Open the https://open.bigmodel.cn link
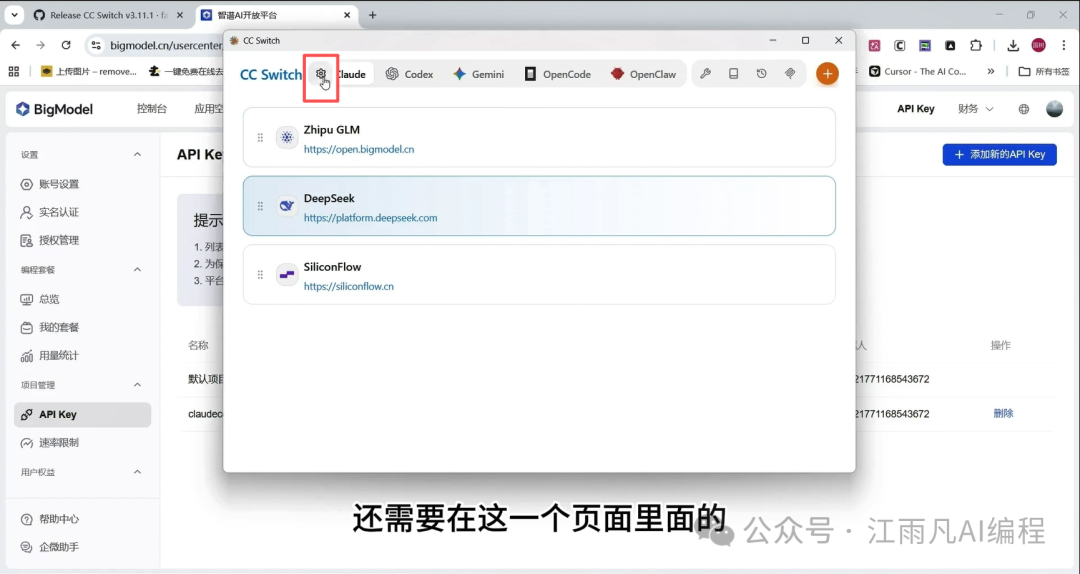1080x574 pixels. pos(359,149)
